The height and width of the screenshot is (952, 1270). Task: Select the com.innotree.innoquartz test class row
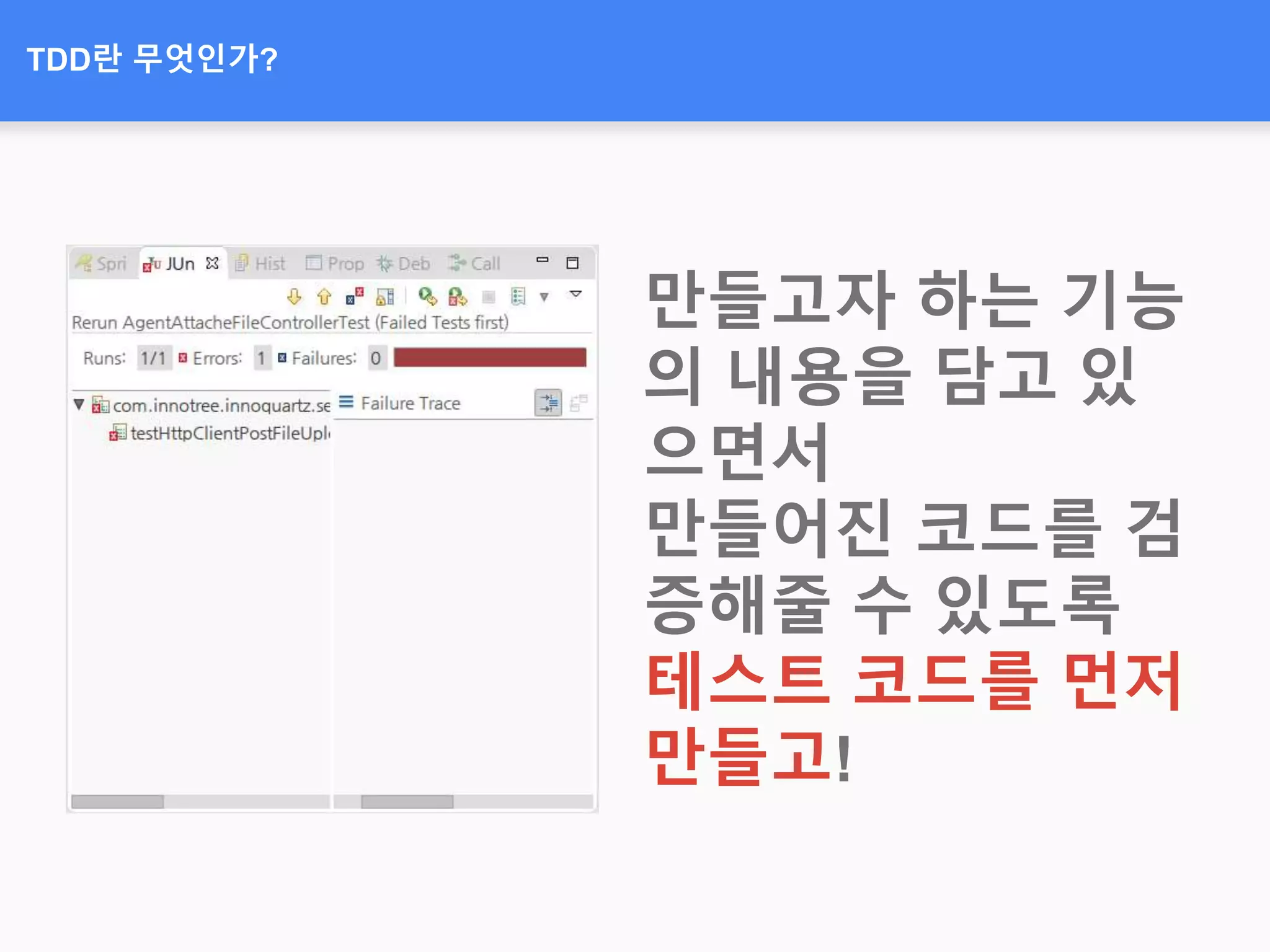point(211,405)
